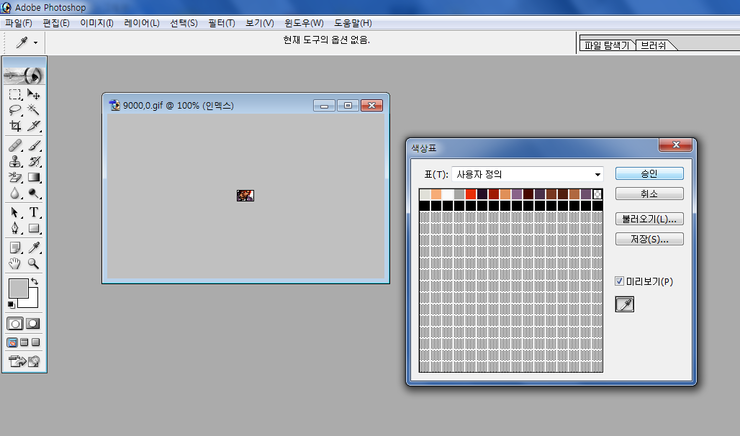The width and height of the screenshot is (740, 436).
Task: Click the 저장(S)... save button
Action: [649, 239]
